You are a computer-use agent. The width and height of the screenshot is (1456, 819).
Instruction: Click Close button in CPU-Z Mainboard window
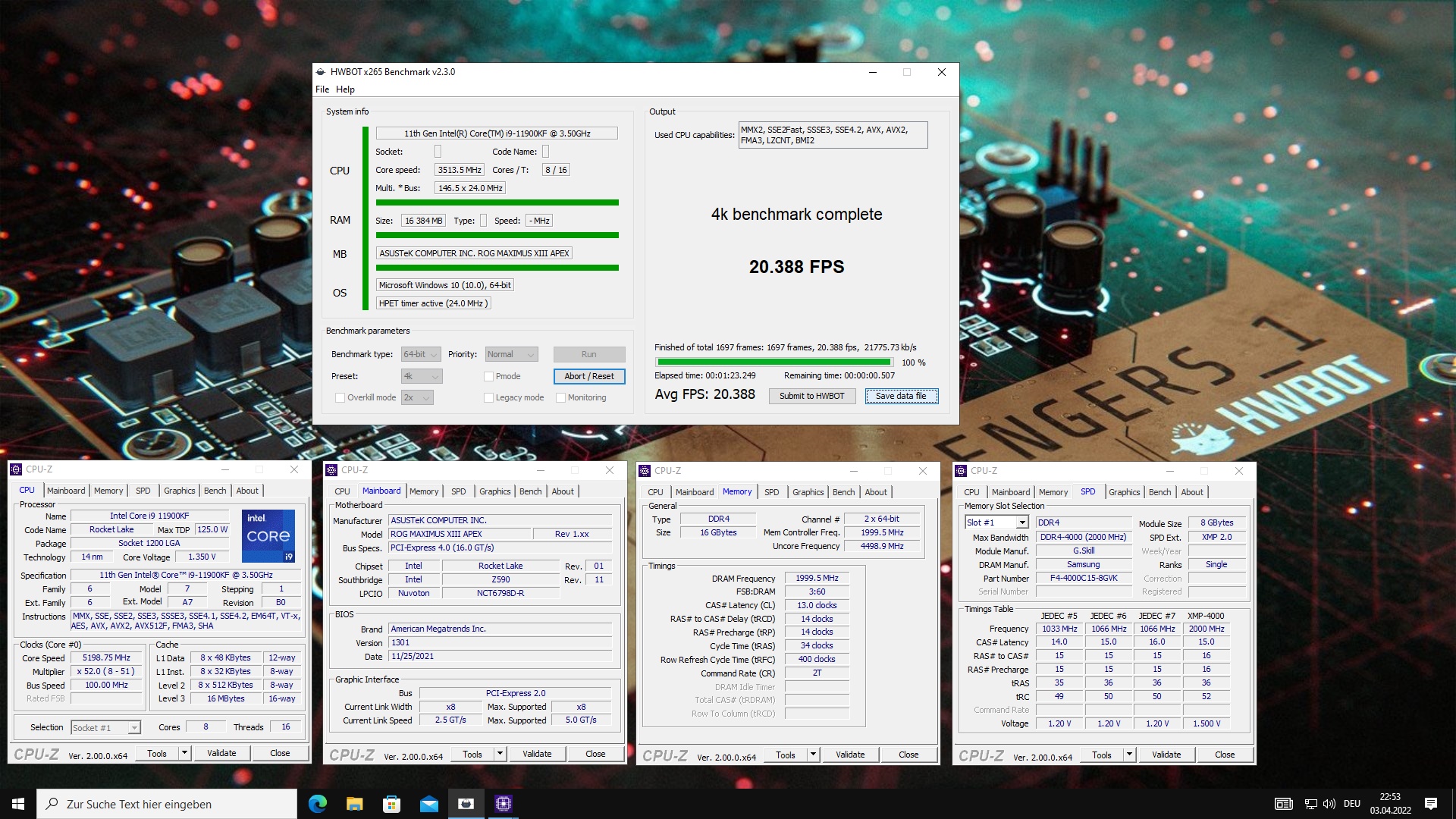coord(595,754)
